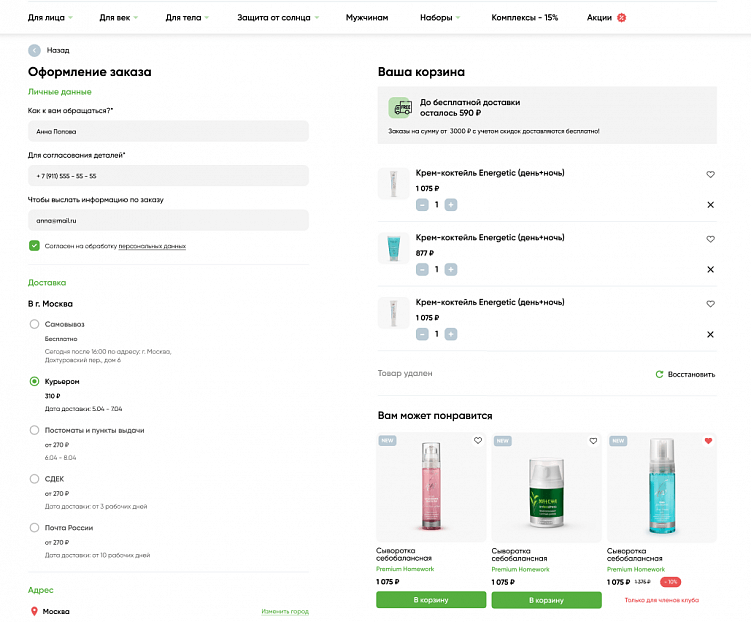Expand the Наборы dropdown menu

pyautogui.click(x=440, y=18)
